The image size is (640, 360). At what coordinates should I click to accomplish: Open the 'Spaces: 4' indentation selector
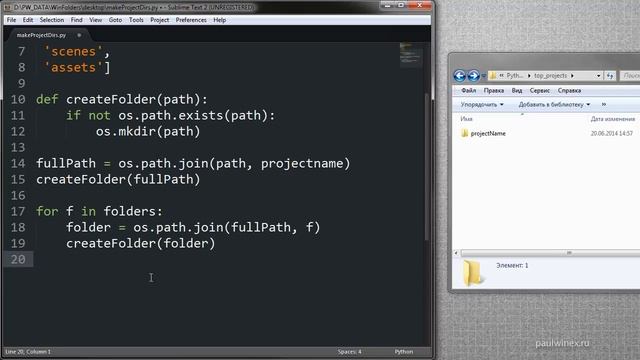tap(349, 352)
